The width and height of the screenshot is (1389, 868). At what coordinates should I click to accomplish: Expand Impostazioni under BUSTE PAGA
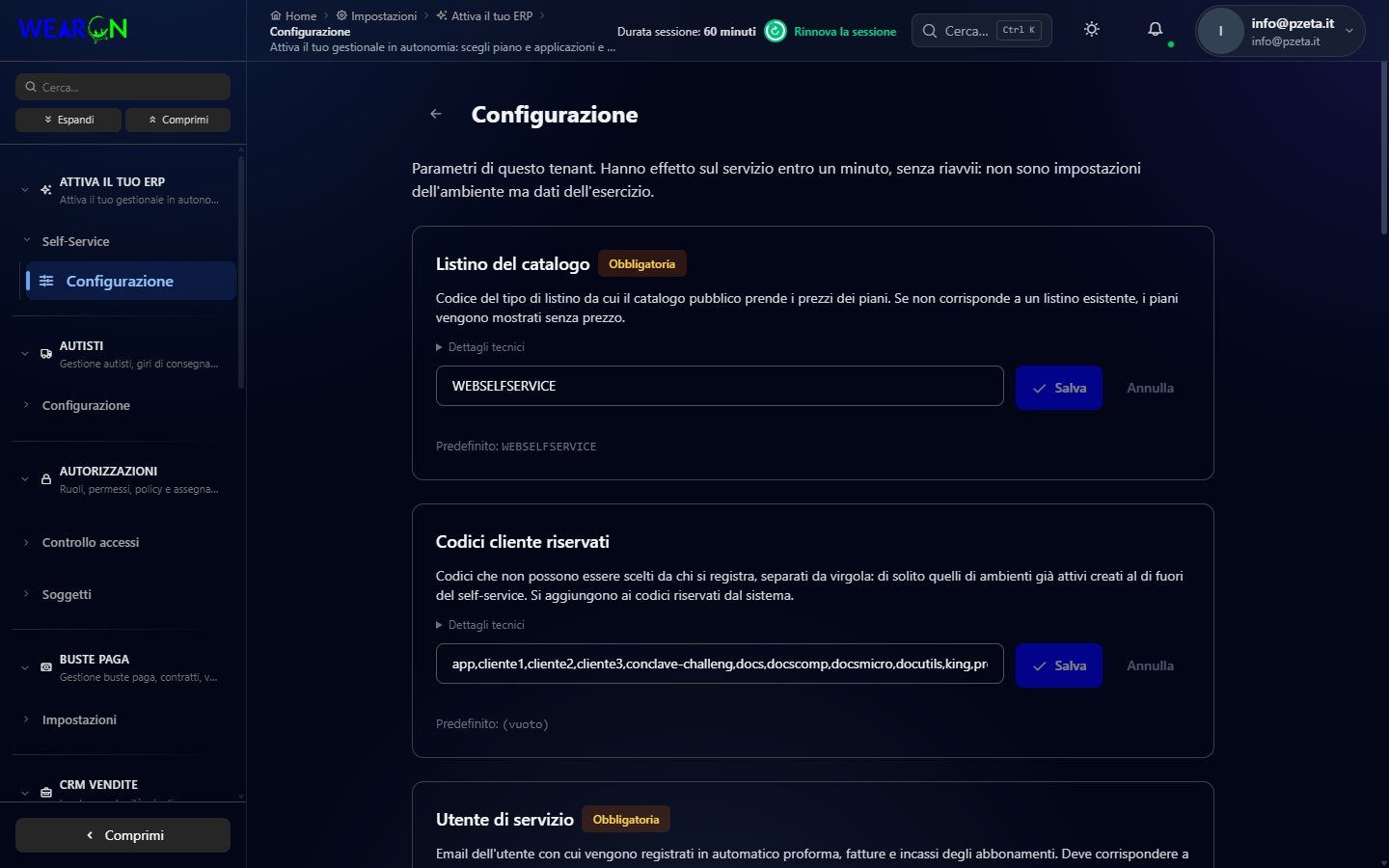point(26,719)
